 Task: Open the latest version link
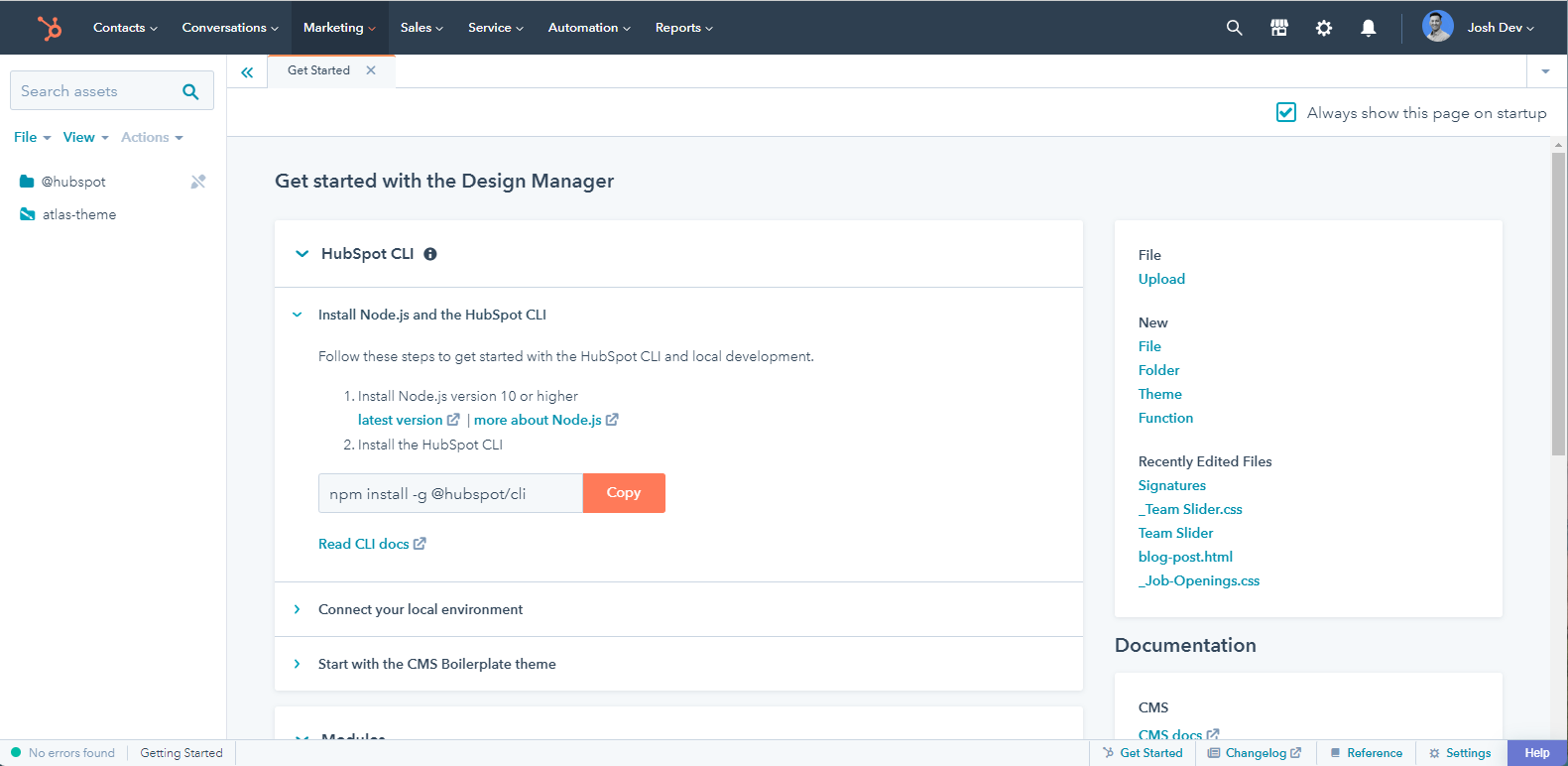coord(400,420)
